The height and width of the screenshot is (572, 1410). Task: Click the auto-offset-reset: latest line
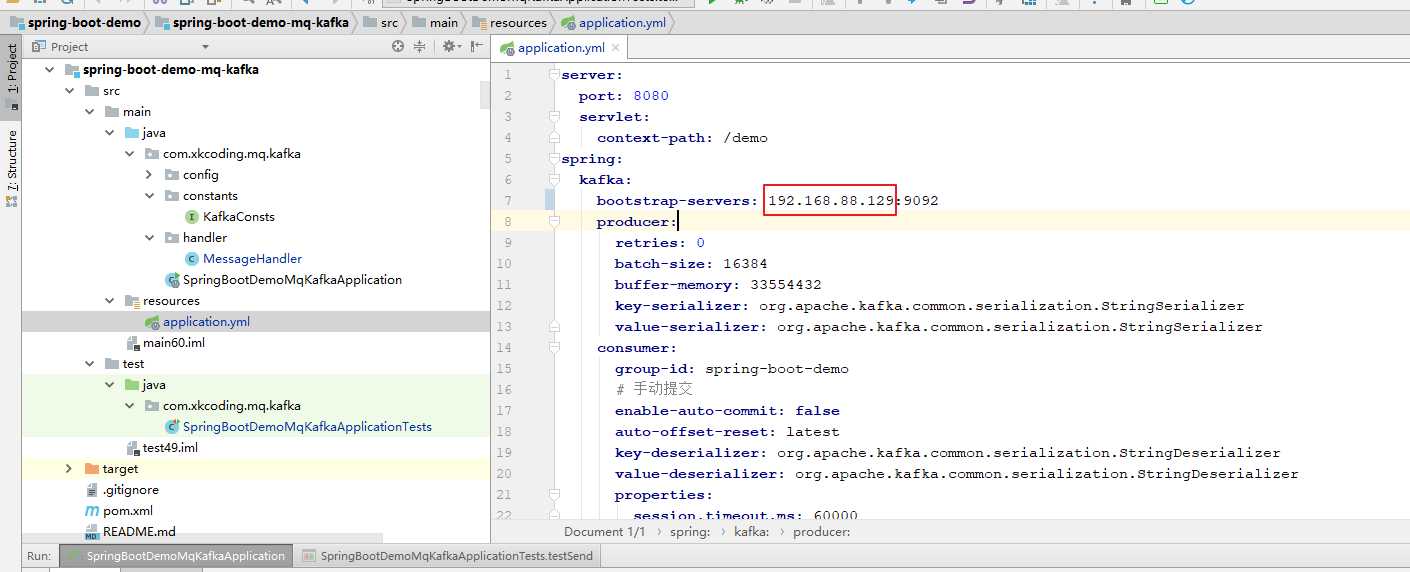[727, 432]
